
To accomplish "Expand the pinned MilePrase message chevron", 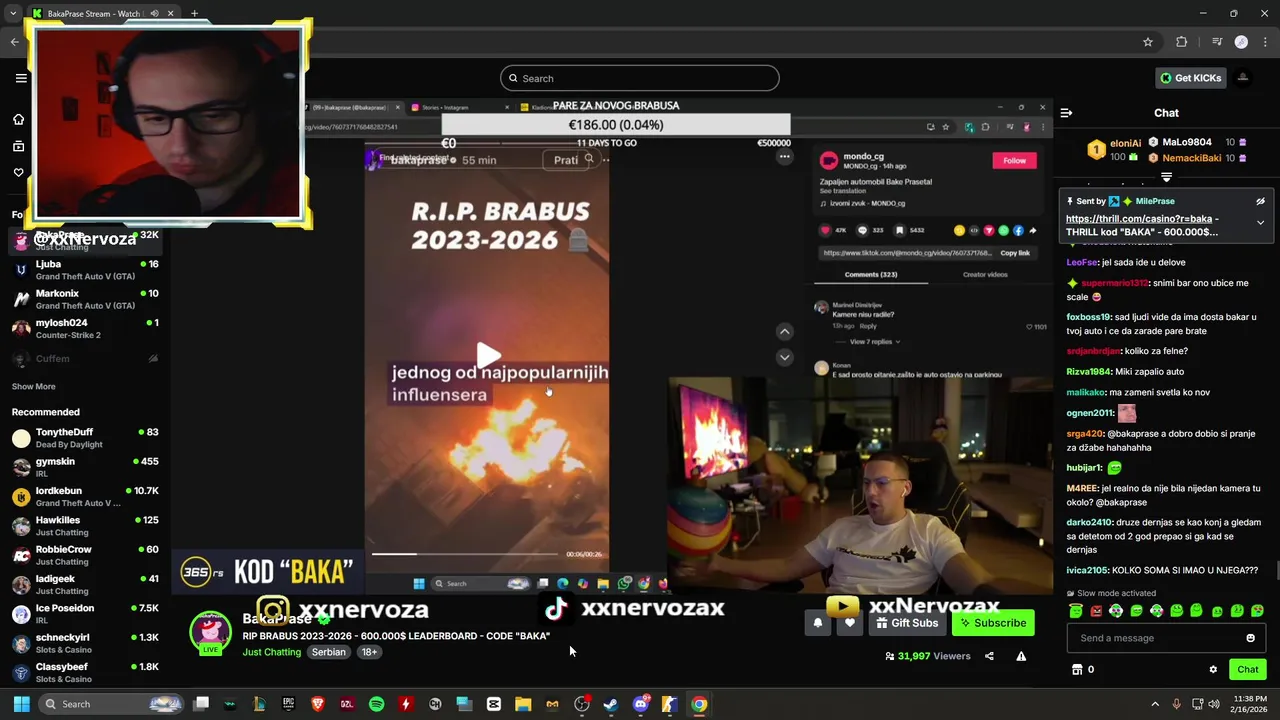I will [1260, 222].
